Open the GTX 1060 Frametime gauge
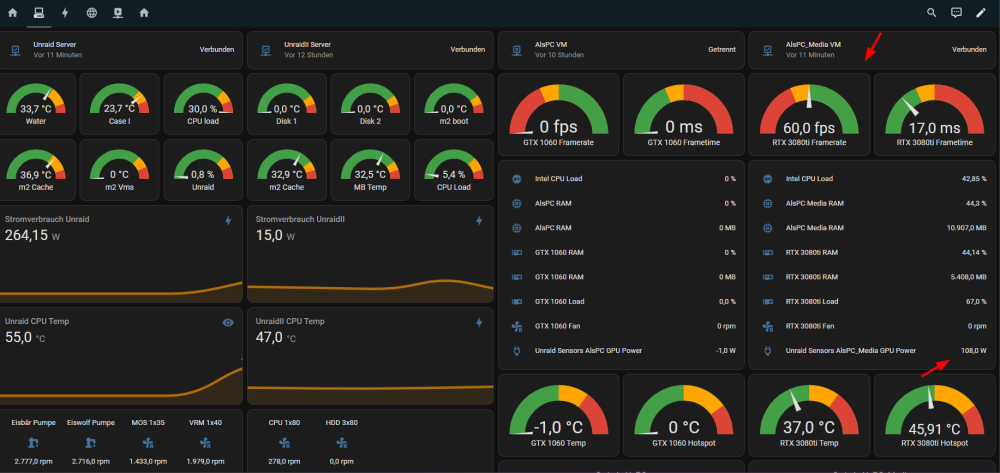1000x473 pixels. tap(683, 115)
